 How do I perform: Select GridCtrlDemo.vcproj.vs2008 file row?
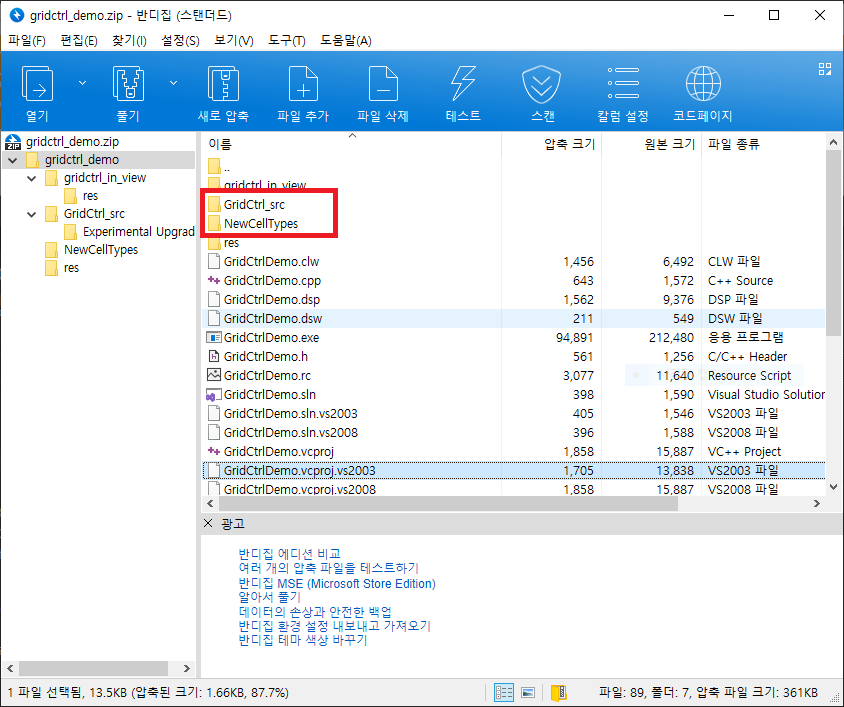pyautogui.click(x=514, y=489)
